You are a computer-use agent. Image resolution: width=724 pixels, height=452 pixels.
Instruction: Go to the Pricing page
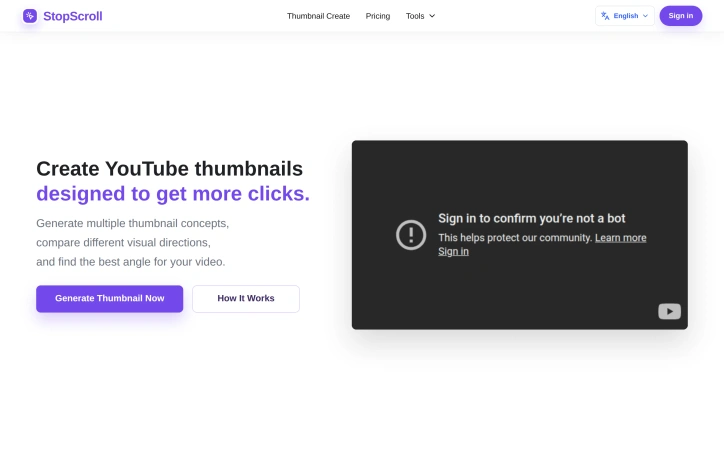378,16
